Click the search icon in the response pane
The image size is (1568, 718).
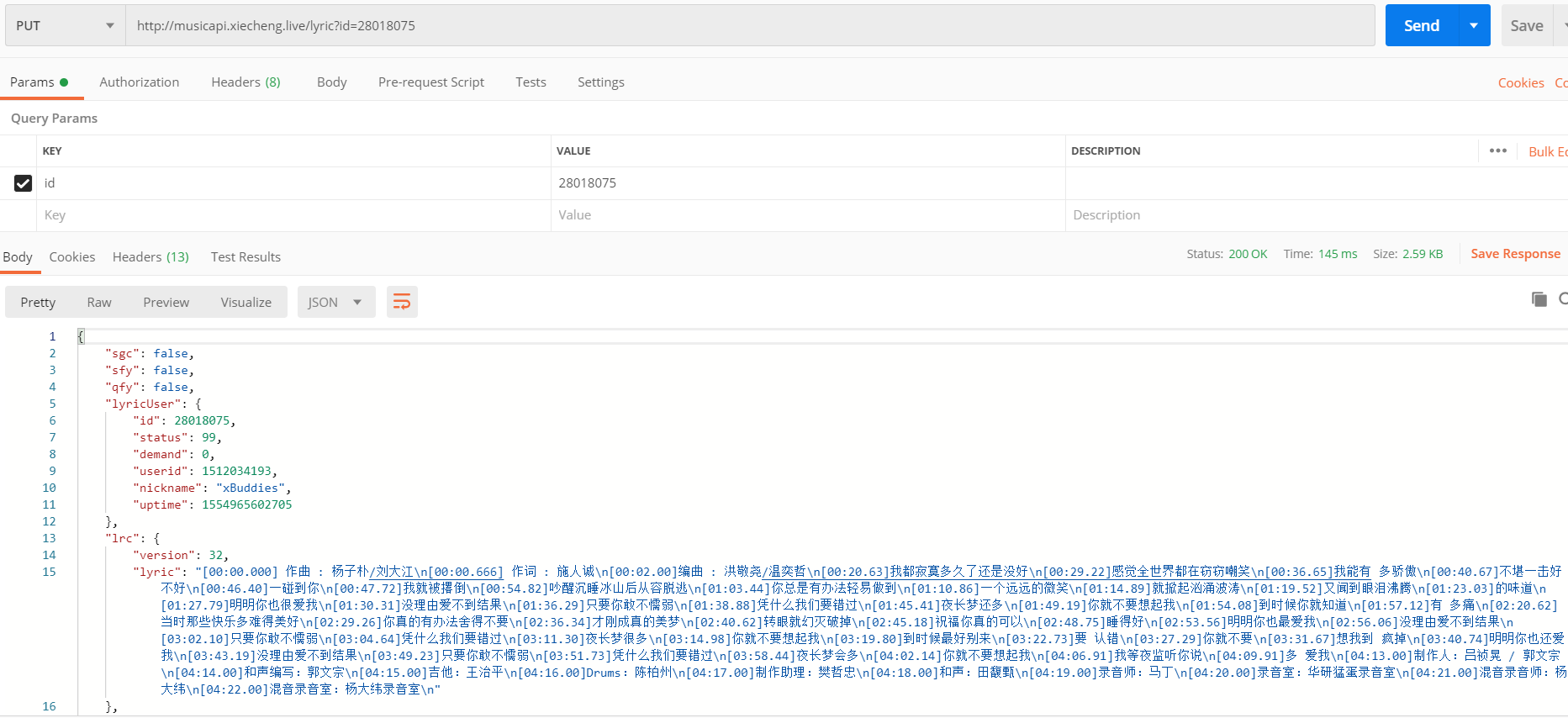click(1563, 299)
